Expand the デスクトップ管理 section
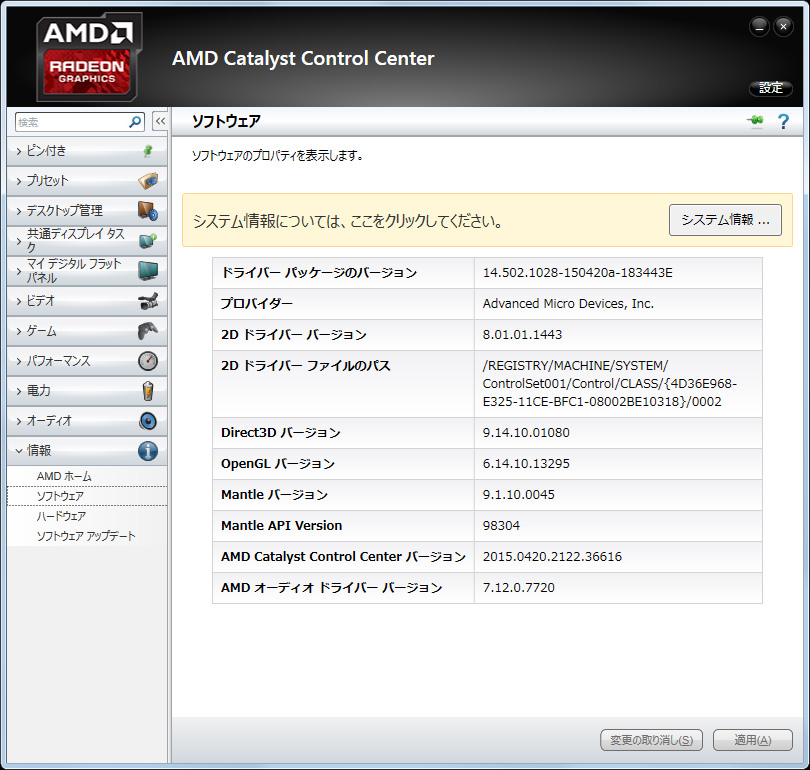Image resolution: width=810 pixels, height=770 pixels. coord(87,211)
